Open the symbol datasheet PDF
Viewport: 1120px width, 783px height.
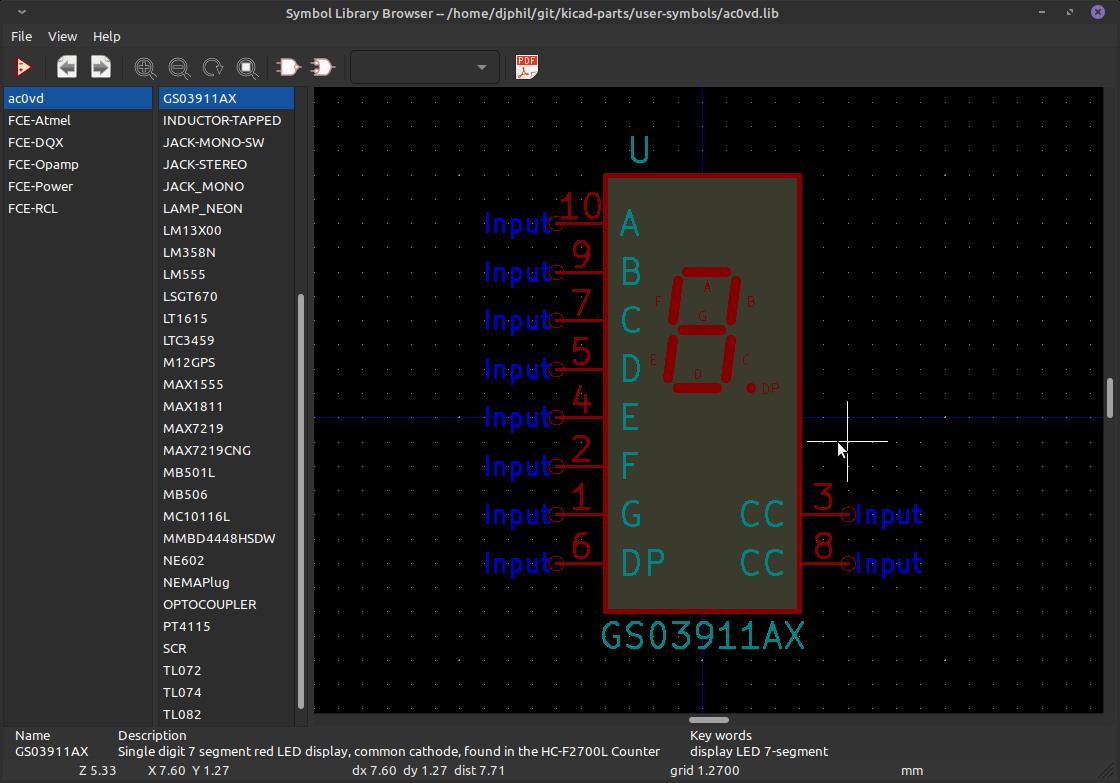[x=526, y=67]
